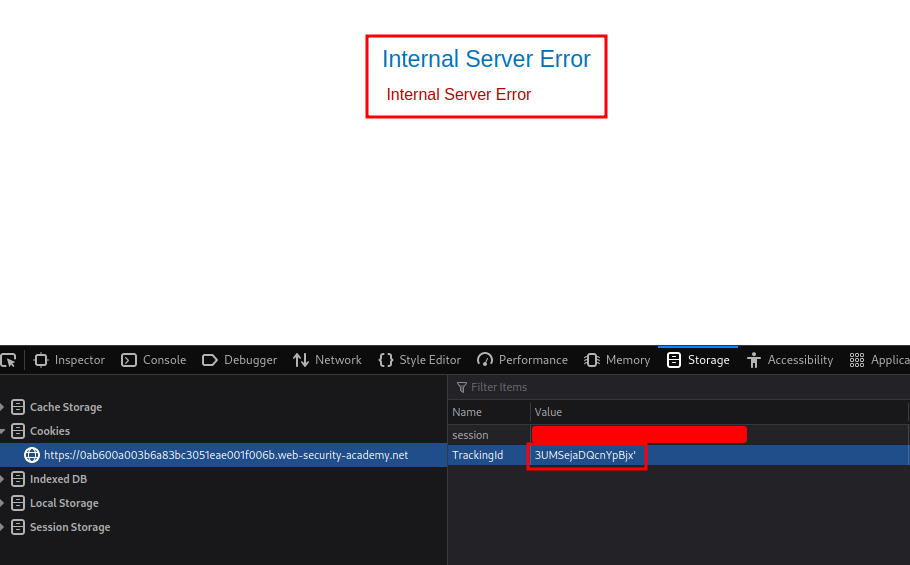Click the Style Editor braces icon
The width and height of the screenshot is (910, 565).
click(385, 360)
